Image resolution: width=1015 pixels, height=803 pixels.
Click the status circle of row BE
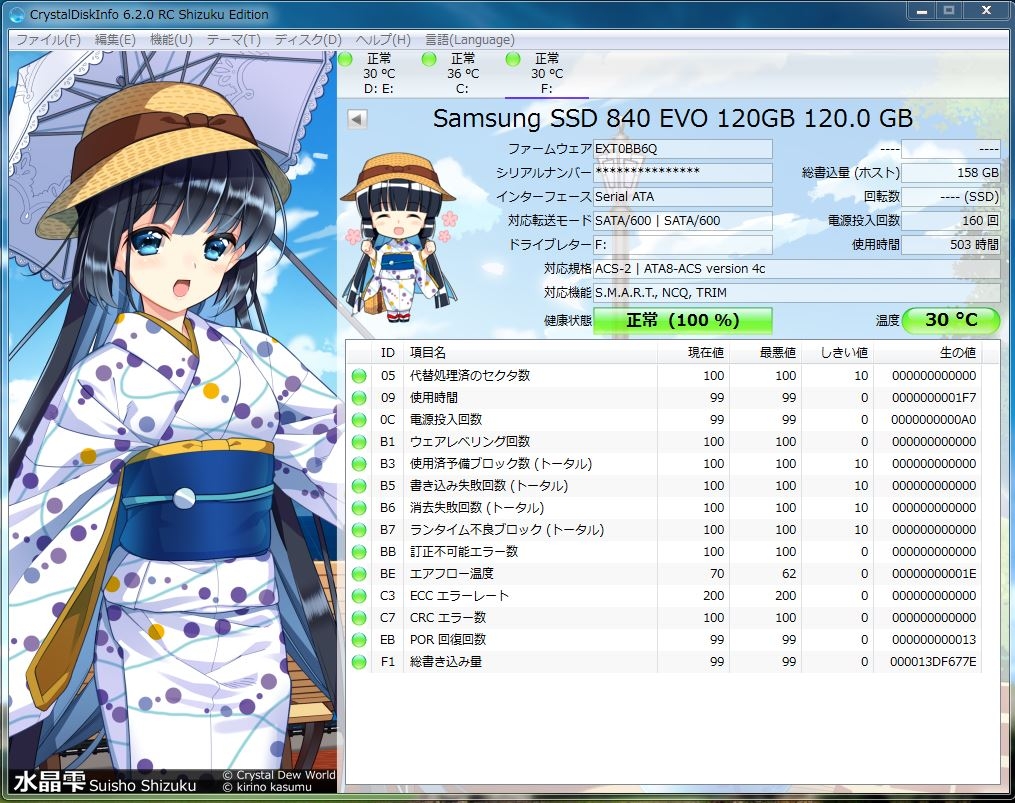tap(359, 574)
